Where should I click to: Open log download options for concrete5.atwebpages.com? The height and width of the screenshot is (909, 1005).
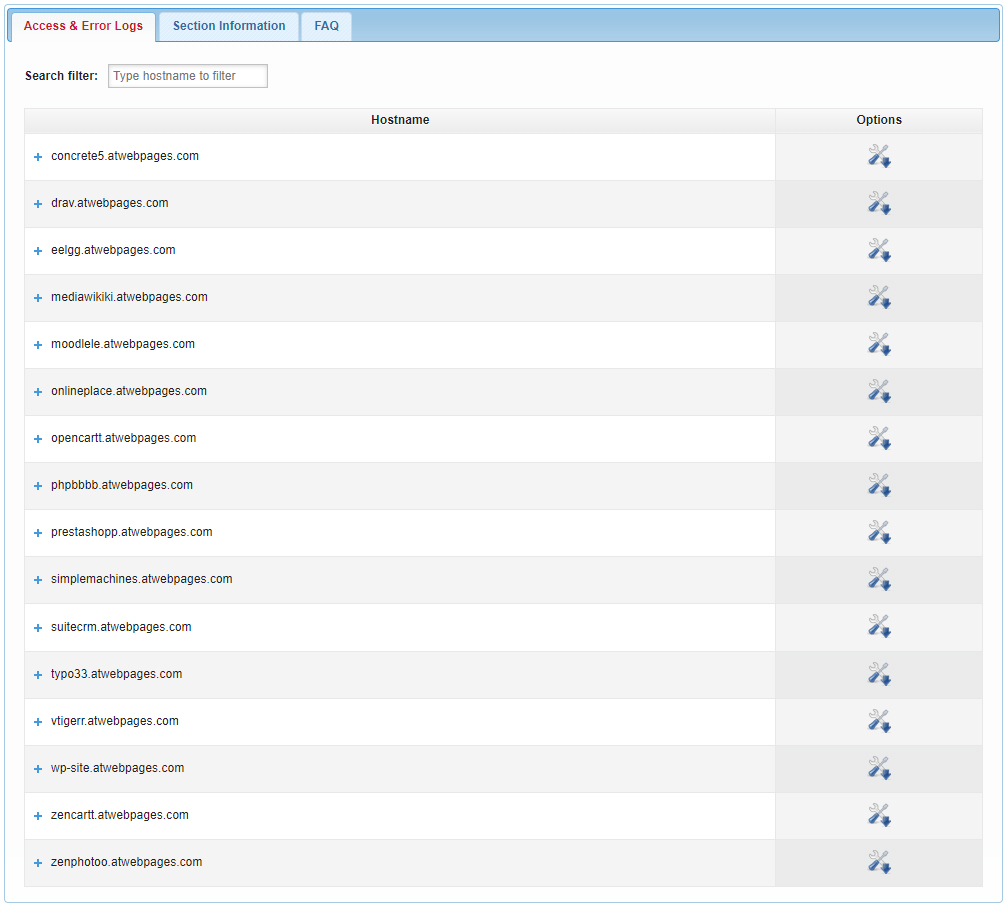coord(879,156)
